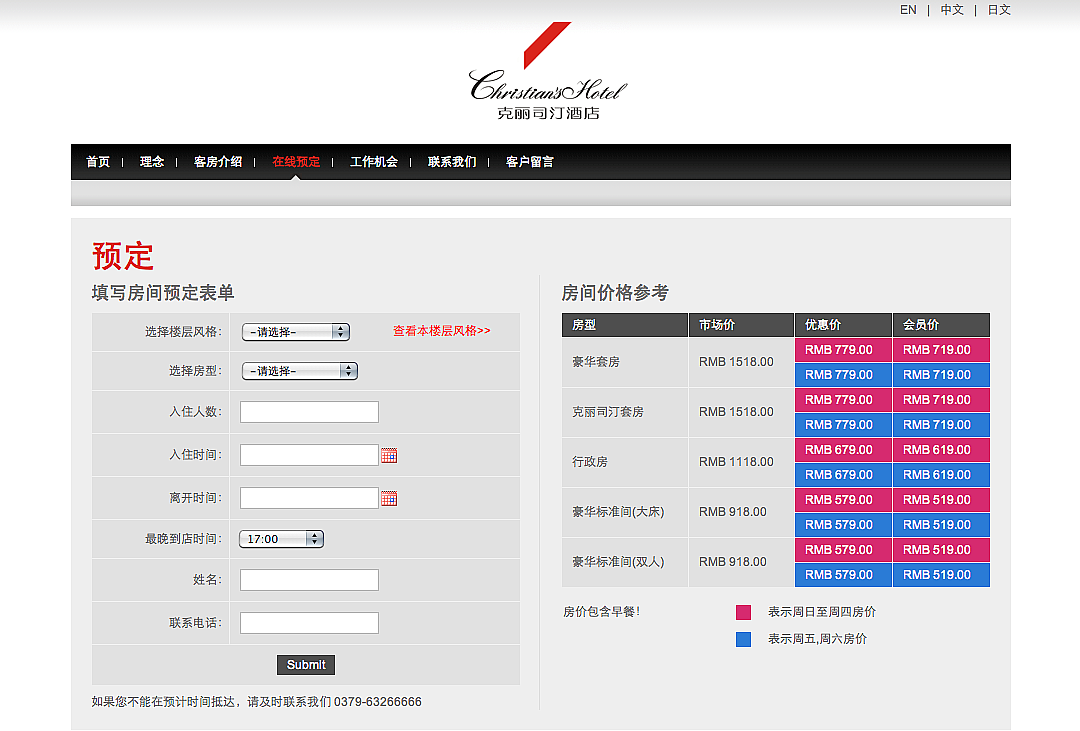
Task: Switch the site language to 日文
Action: tap(999, 10)
